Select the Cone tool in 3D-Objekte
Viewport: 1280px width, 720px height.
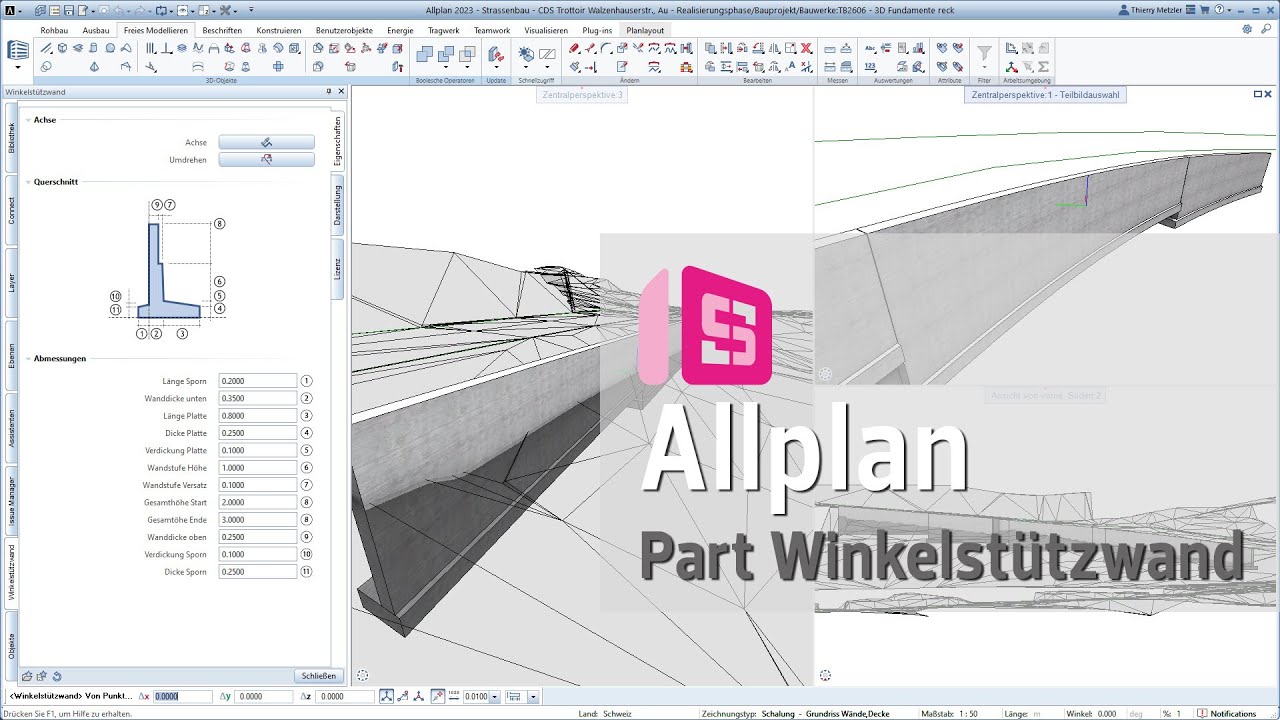tap(94, 66)
